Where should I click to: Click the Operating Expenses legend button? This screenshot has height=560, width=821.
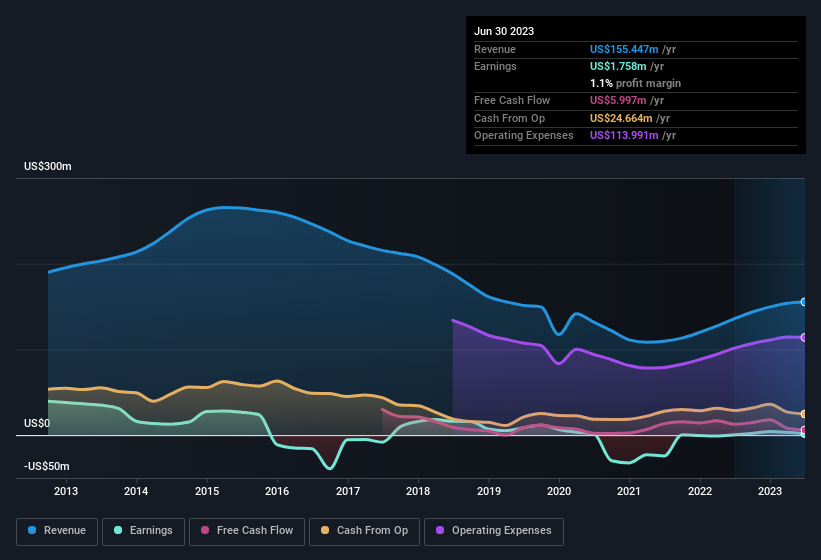coord(494,531)
